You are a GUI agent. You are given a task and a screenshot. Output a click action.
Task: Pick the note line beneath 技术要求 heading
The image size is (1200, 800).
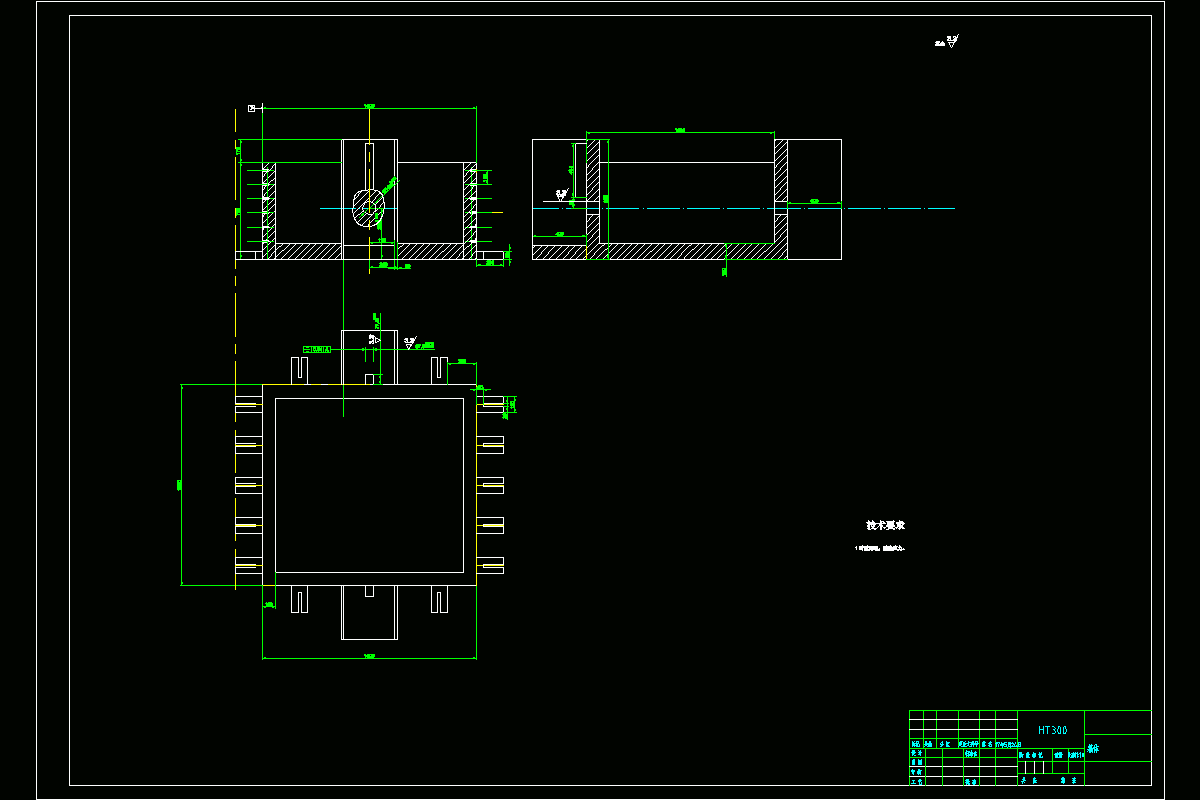point(880,548)
